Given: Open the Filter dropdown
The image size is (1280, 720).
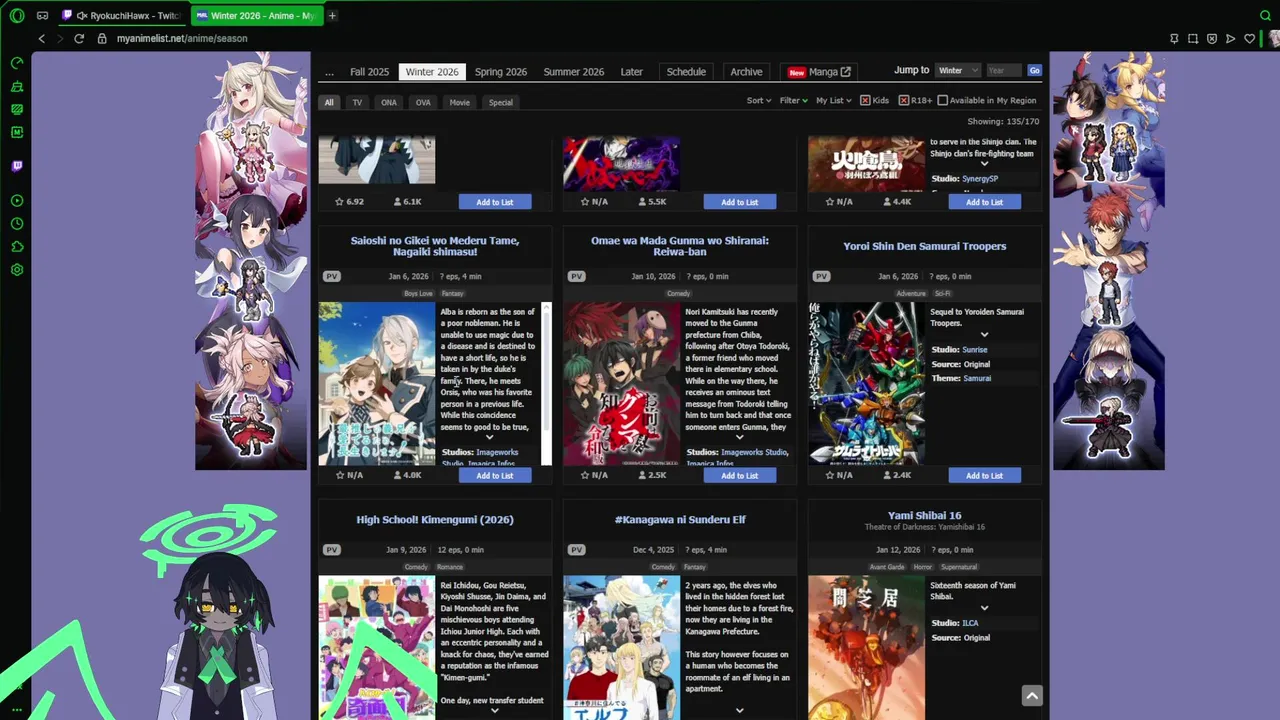Looking at the screenshot, I should click(x=794, y=100).
